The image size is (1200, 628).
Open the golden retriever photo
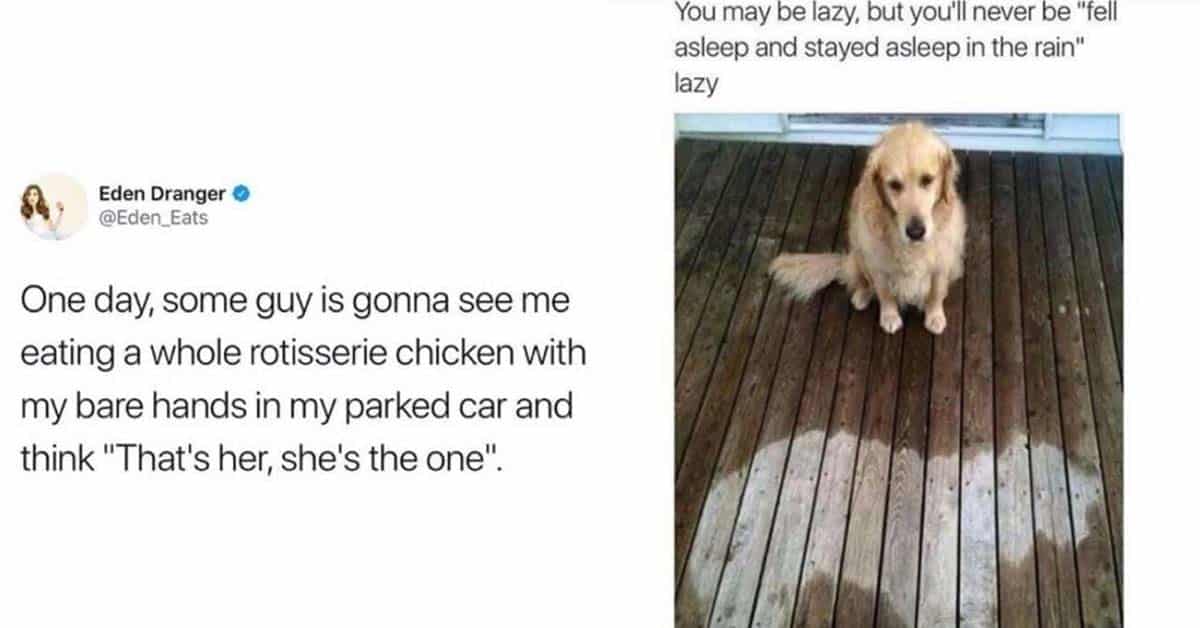point(898,369)
